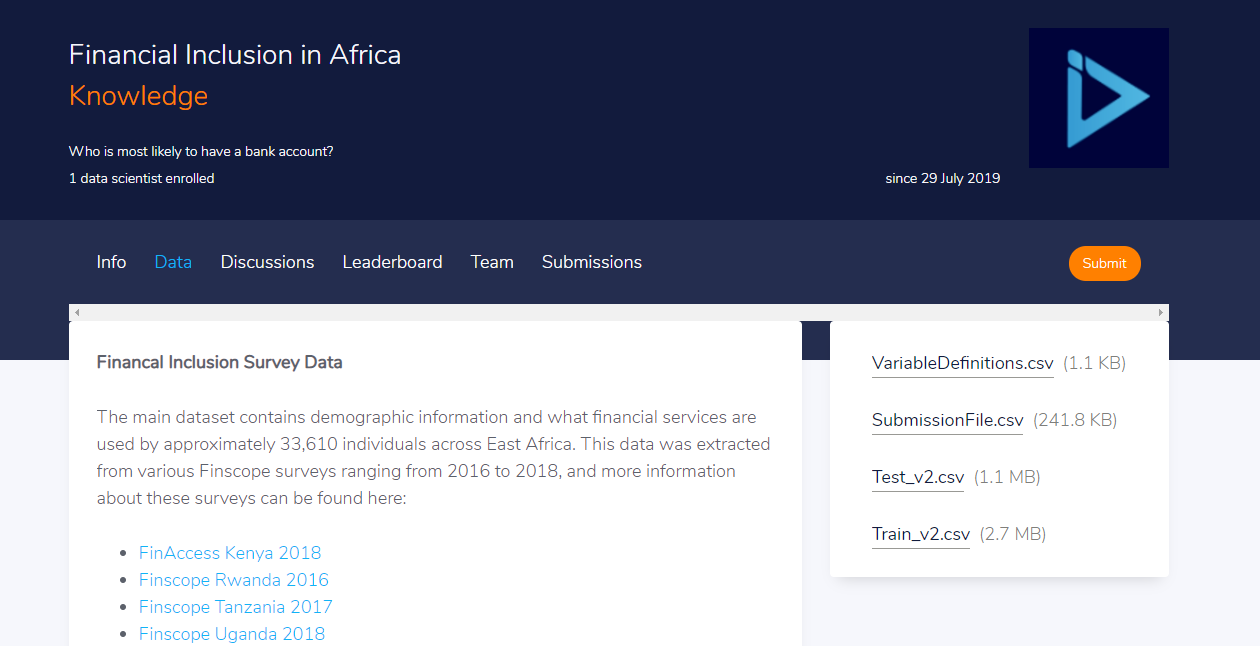Open the Leaderboard tab

pos(392,262)
